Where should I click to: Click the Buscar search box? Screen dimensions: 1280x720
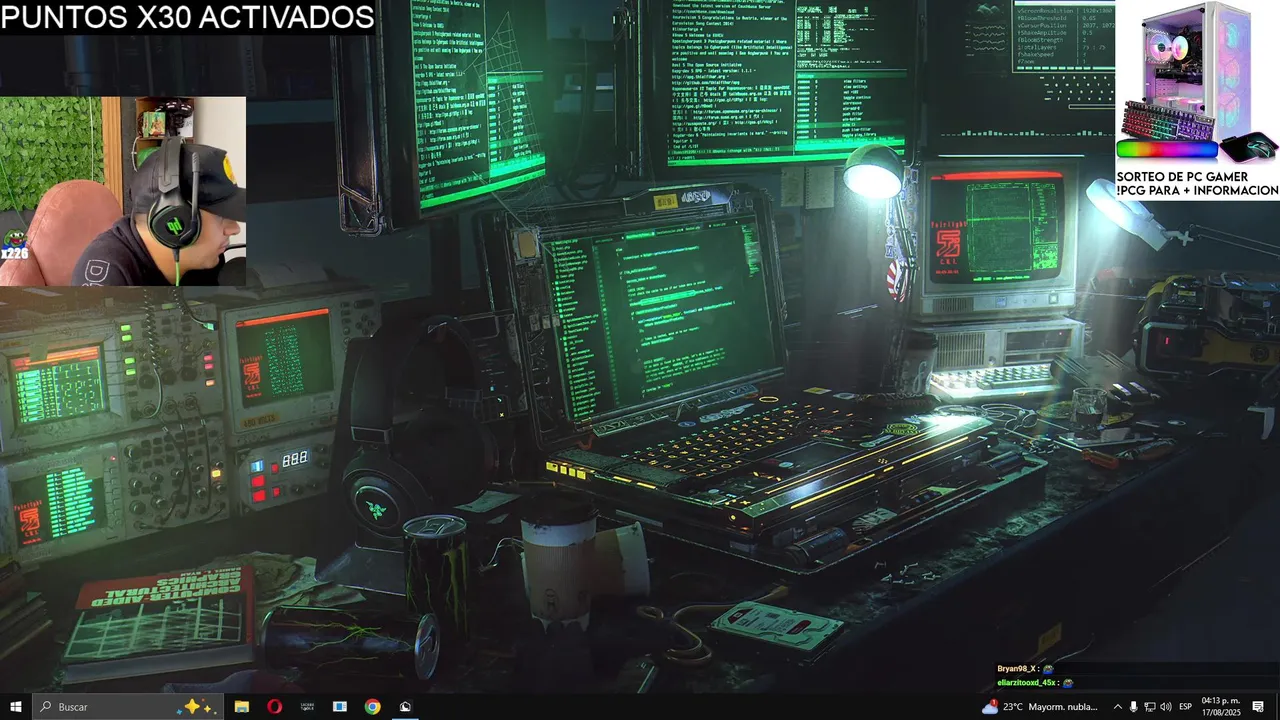(127, 707)
